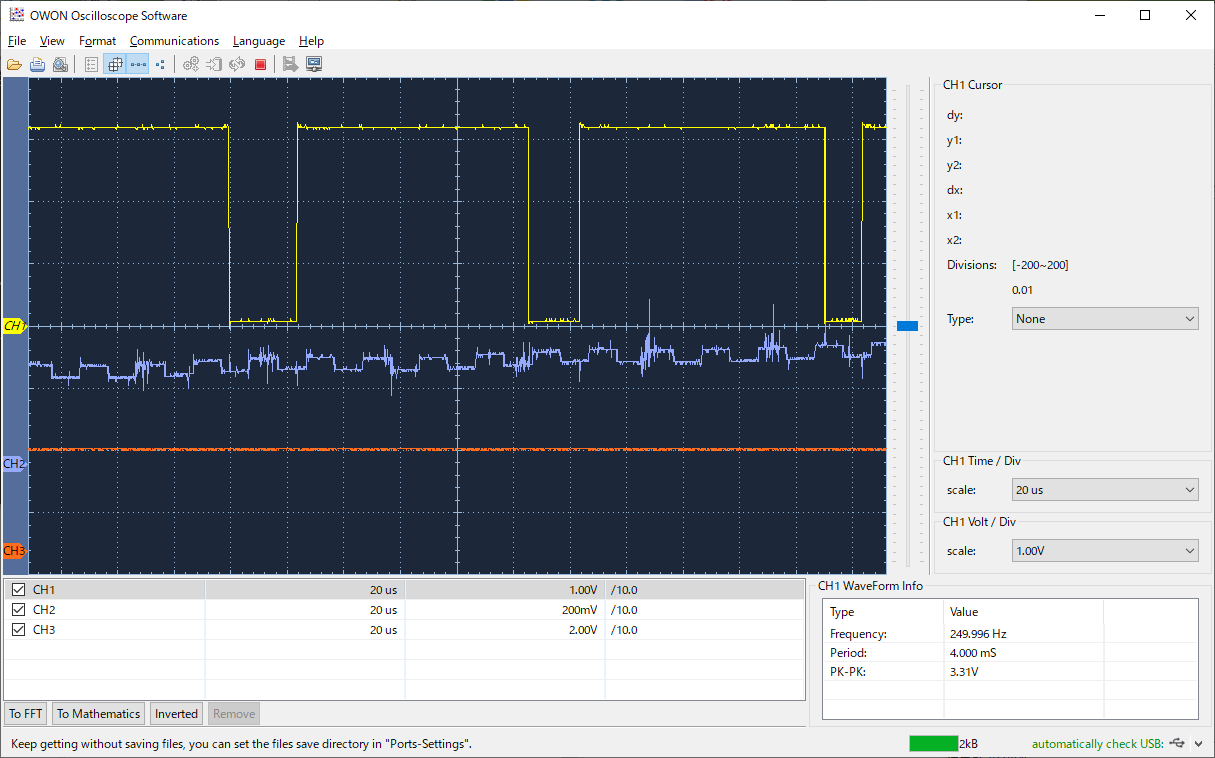
Task: Open the cursor Type dropdown
Action: coord(1104,319)
